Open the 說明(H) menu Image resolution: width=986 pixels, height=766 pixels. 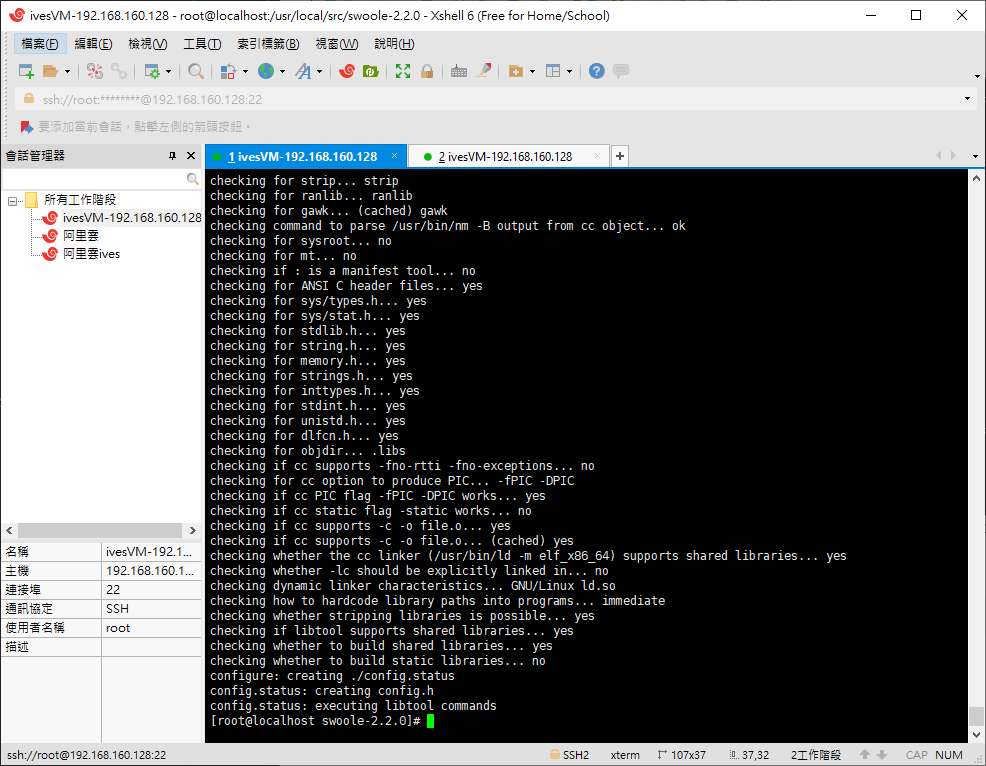394,43
